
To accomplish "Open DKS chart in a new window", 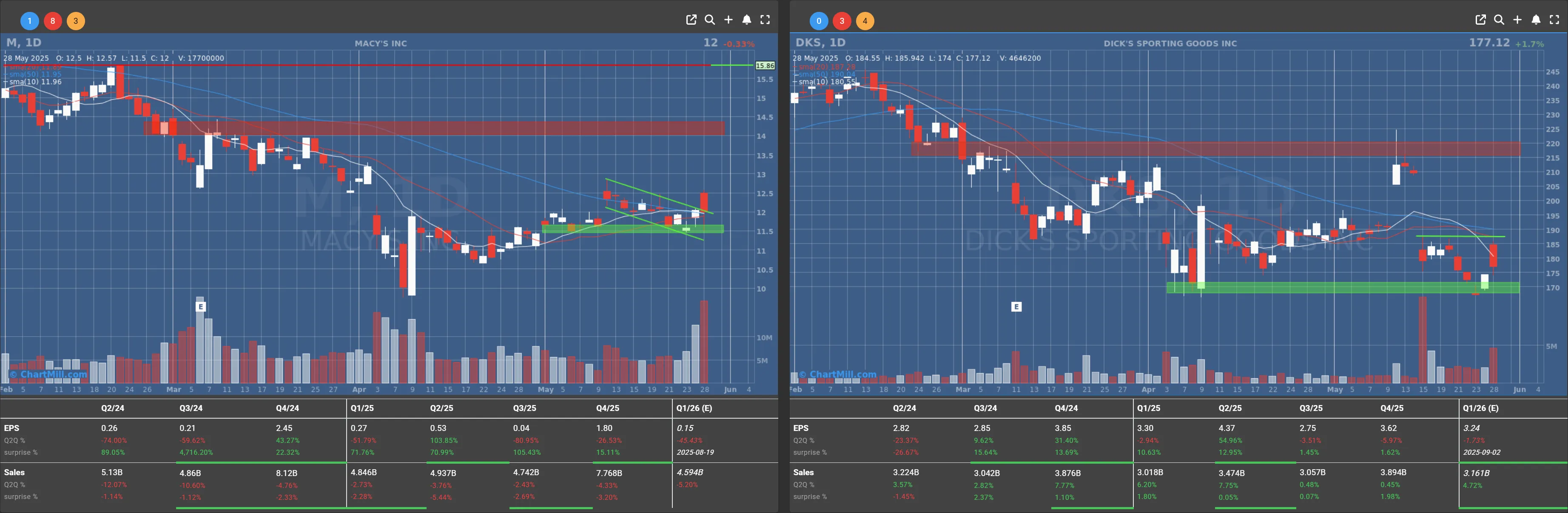I will coord(1480,20).
